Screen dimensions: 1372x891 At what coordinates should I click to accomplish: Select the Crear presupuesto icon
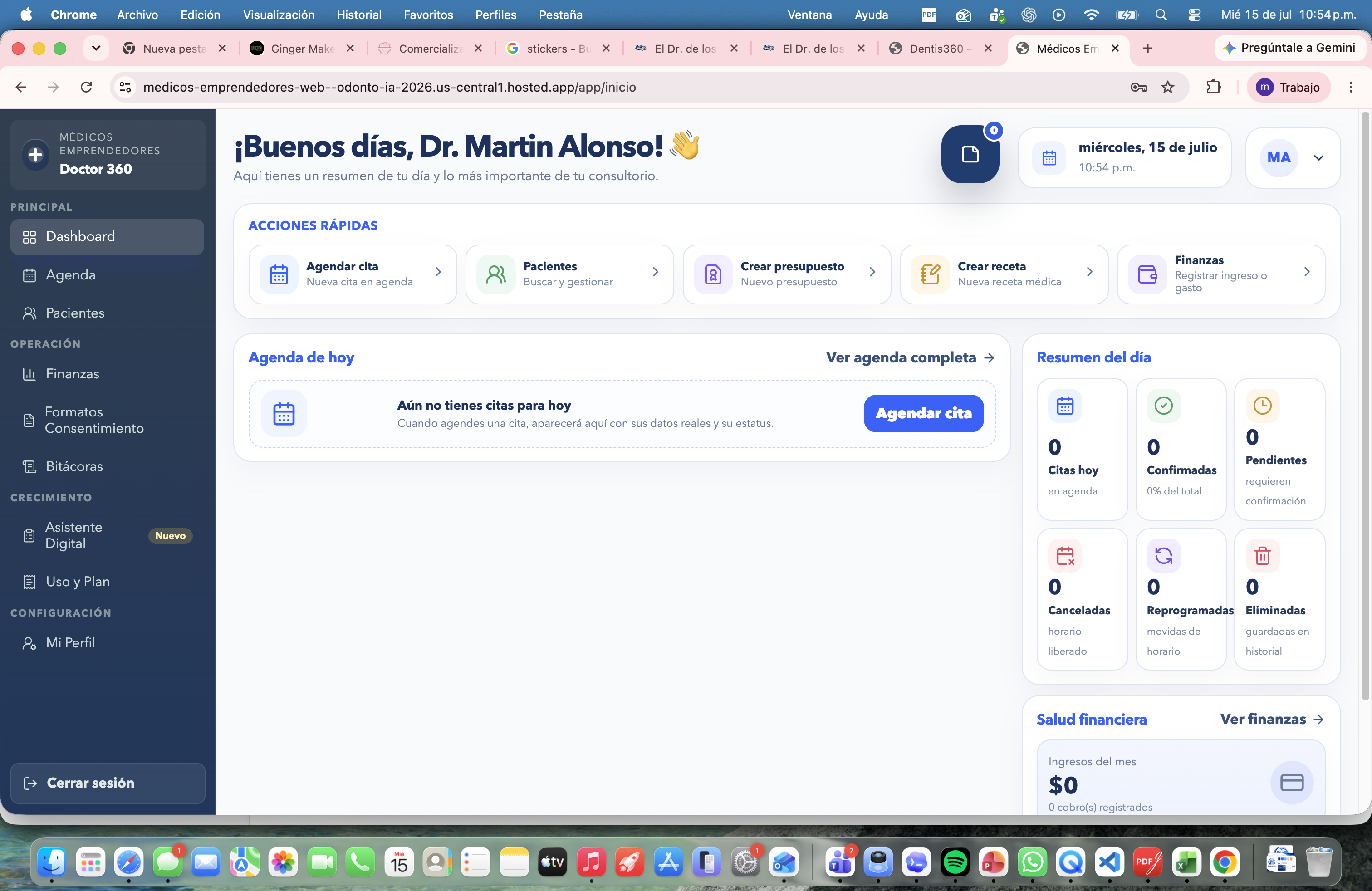[x=713, y=274]
